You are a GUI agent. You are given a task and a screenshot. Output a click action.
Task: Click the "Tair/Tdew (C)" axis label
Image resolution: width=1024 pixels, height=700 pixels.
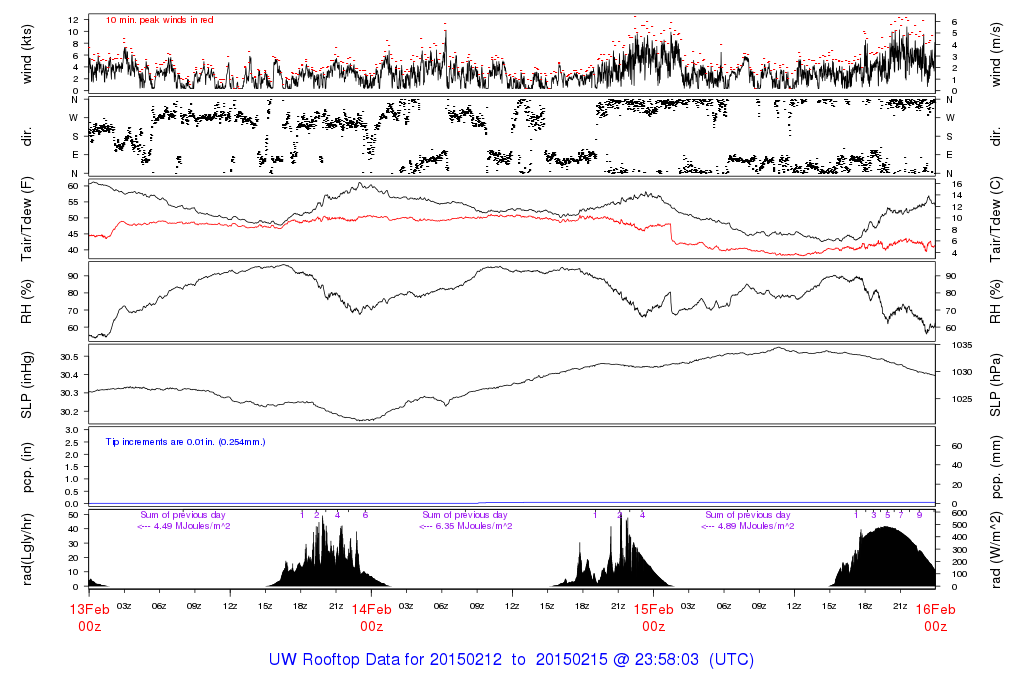click(996, 218)
